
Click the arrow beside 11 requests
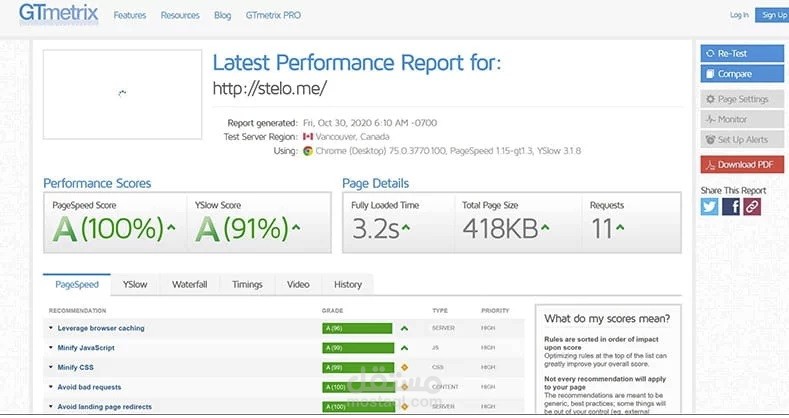620,227
